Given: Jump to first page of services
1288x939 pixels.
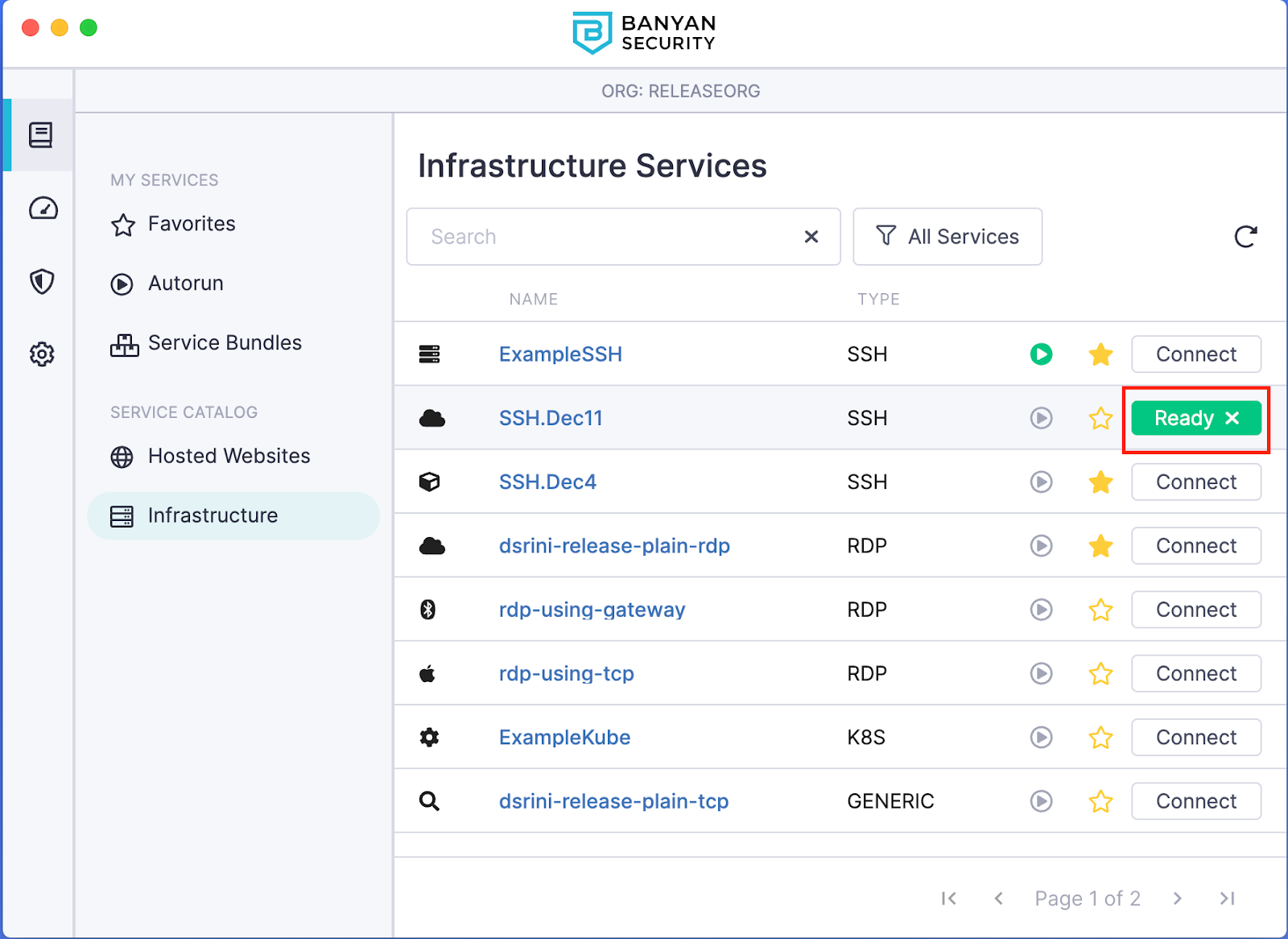Looking at the screenshot, I should pyautogui.click(x=949, y=898).
